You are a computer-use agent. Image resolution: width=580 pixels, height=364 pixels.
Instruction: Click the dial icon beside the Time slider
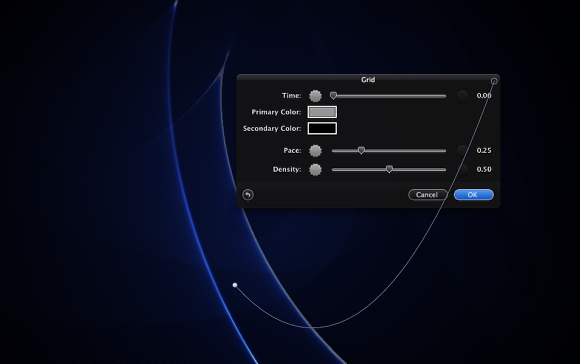coord(315,96)
